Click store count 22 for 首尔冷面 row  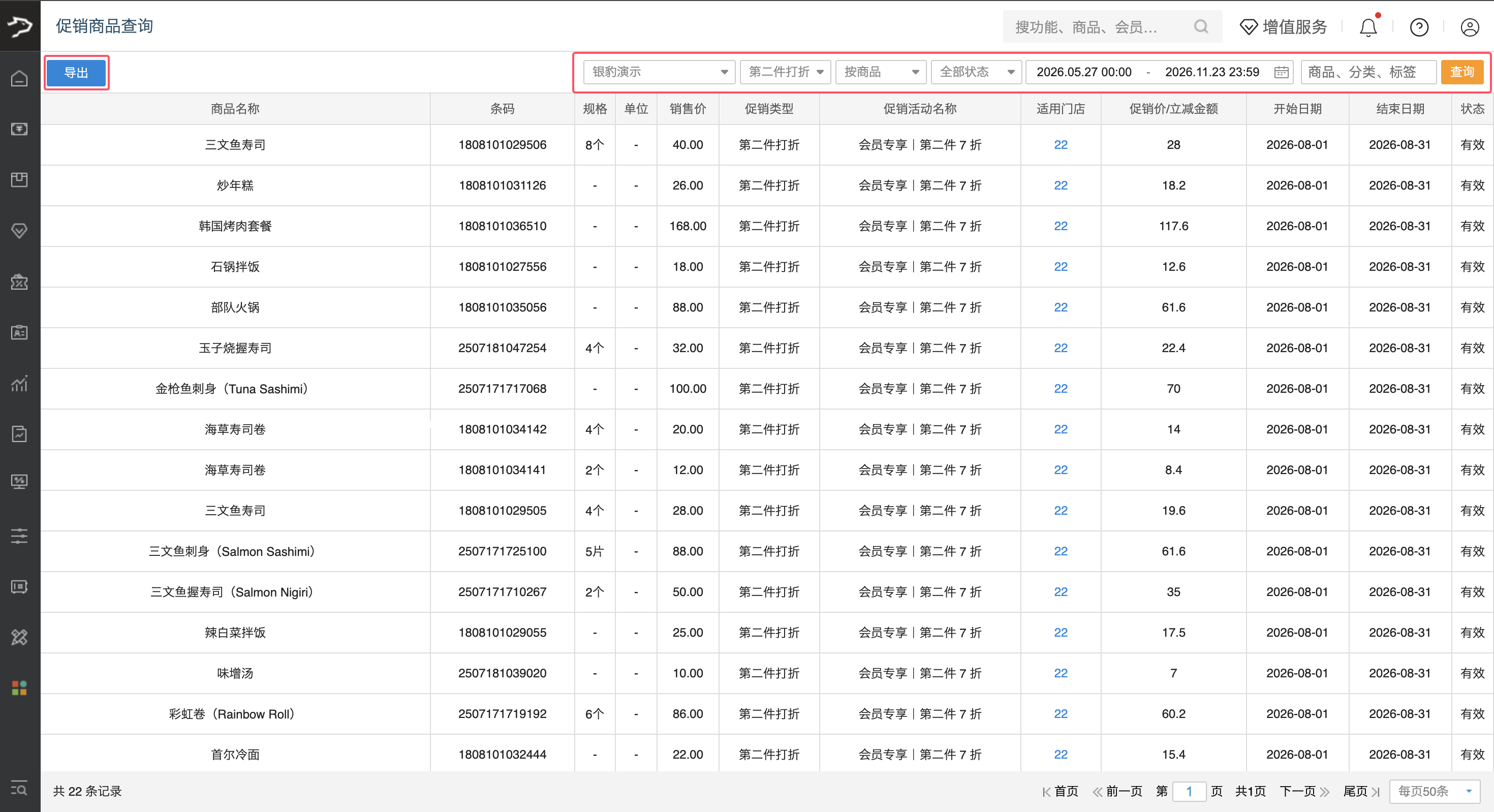[x=1061, y=755]
